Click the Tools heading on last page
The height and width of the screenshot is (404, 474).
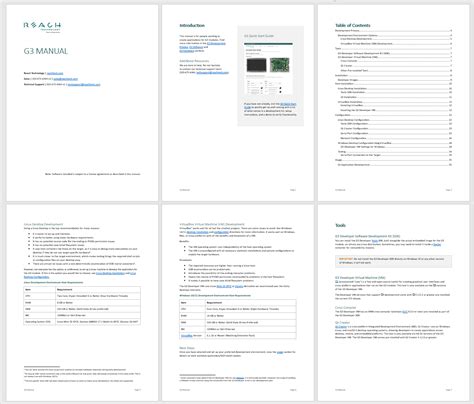pyautogui.click(x=340, y=225)
